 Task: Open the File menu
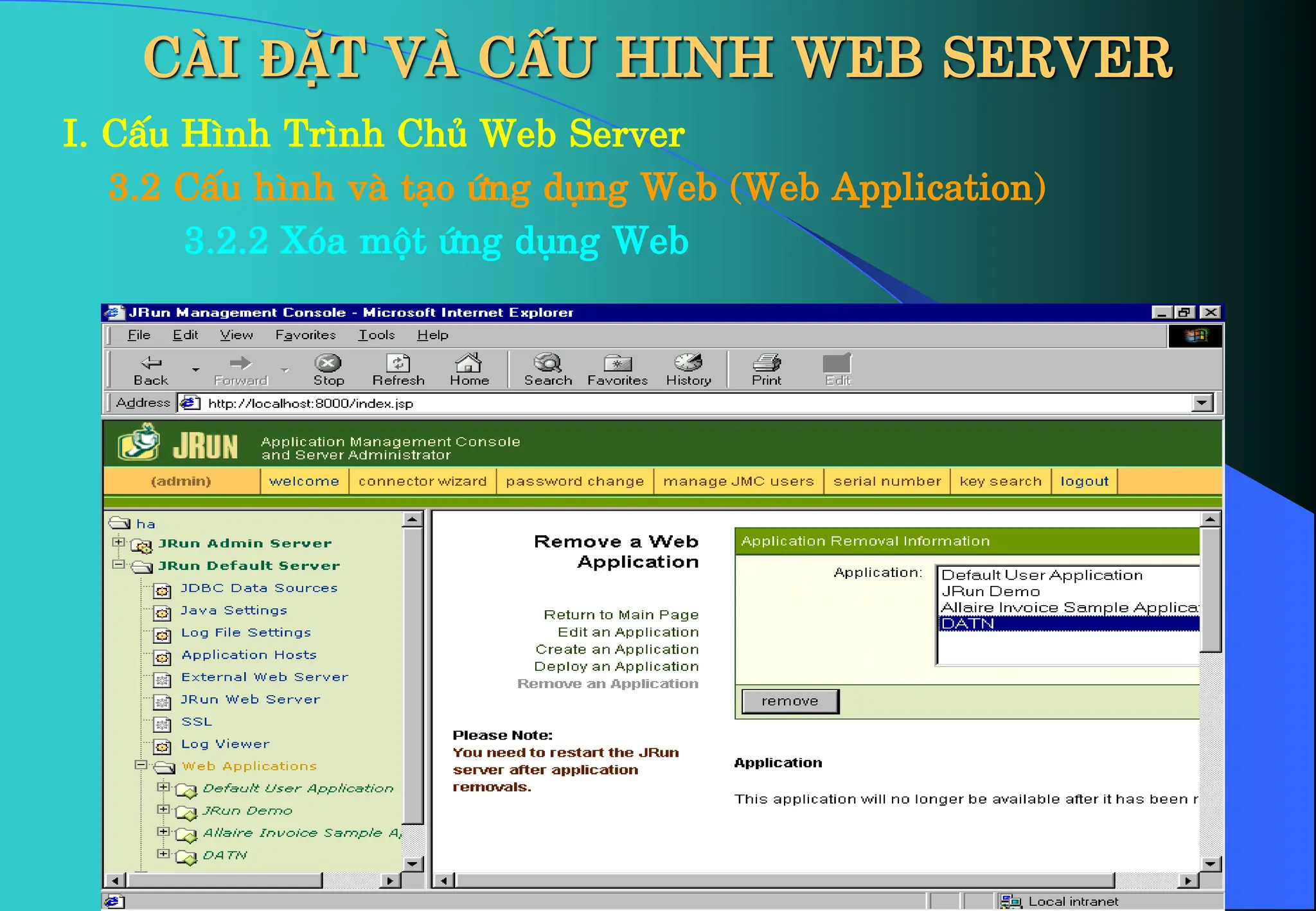click(139, 335)
